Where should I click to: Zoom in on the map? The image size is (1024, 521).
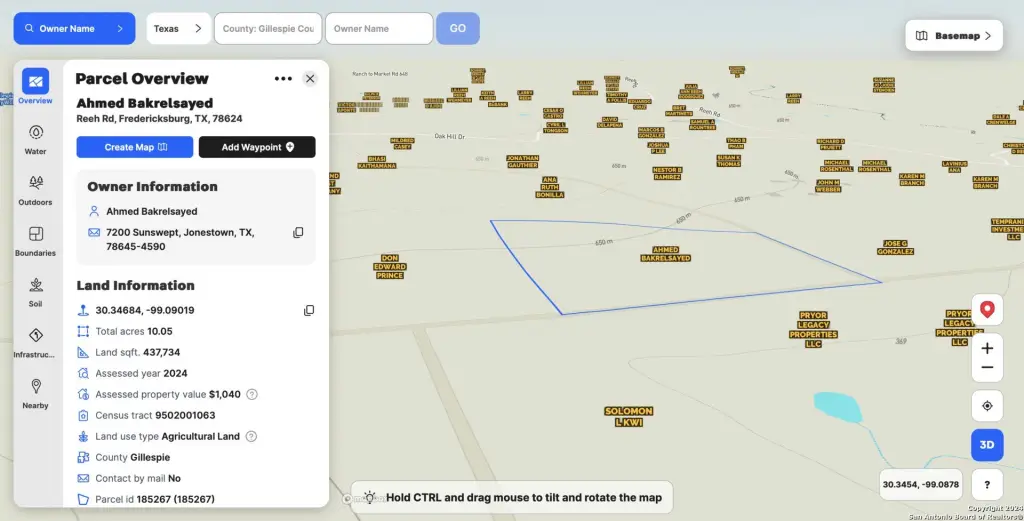pos(987,348)
